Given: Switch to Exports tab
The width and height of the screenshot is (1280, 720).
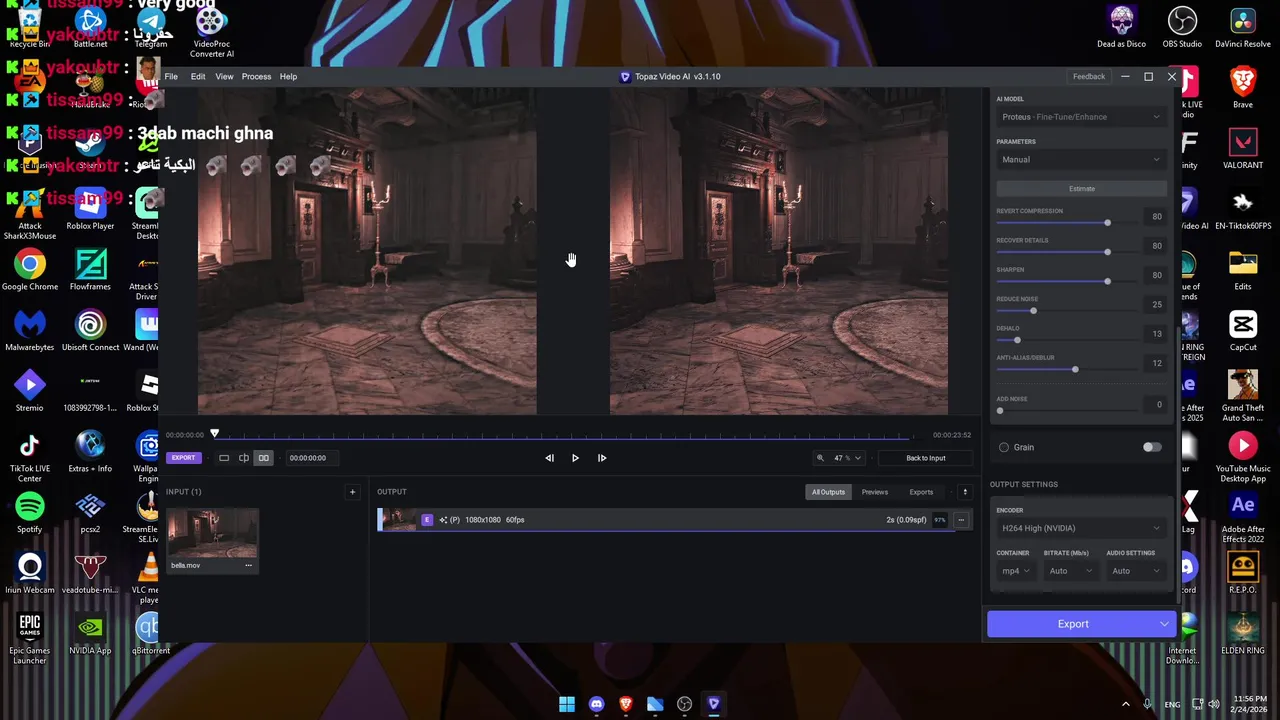Looking at the screenshot, I should [x=921, y=492].
